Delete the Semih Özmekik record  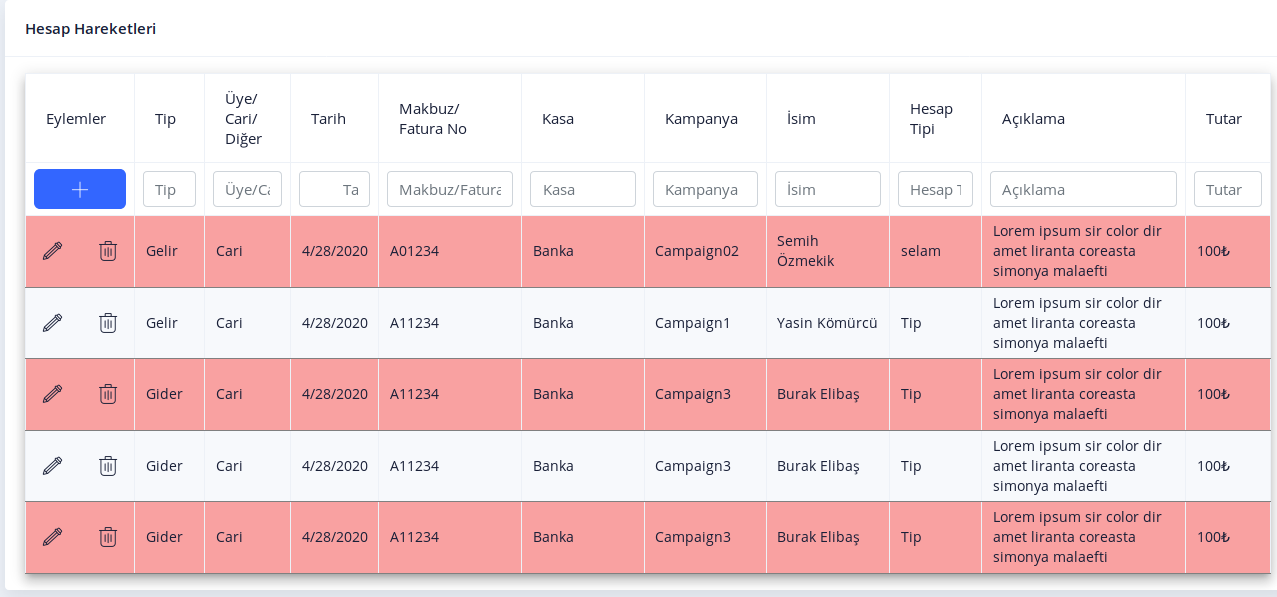click(x=108, y=251)
